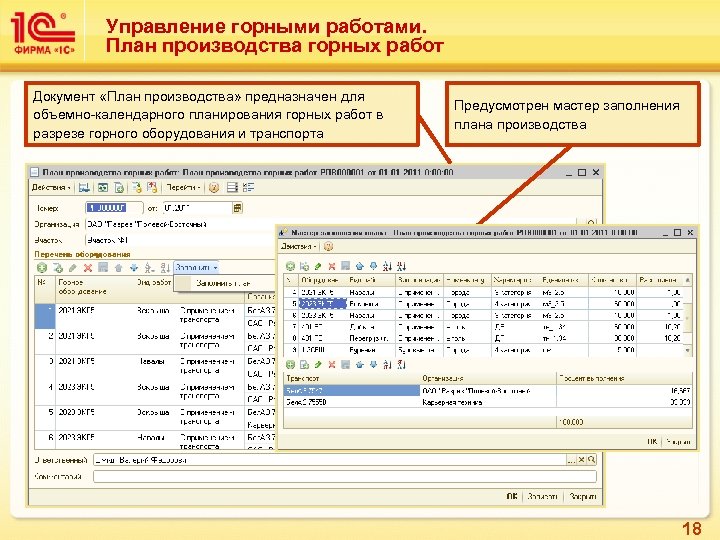Image resolution: width=720 pixels, height=540 pixels.
Task: Select row 5 highlighted in the upper Мастер table
Action: [x=484, y=304]
